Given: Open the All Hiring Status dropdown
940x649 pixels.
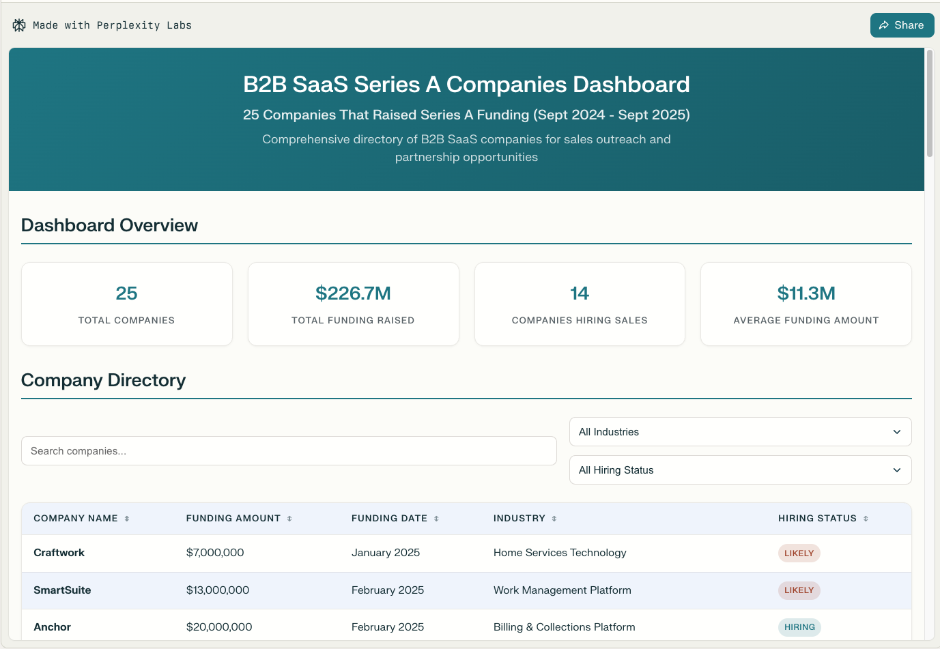Looking at the screenshot, I should (740, 470).
